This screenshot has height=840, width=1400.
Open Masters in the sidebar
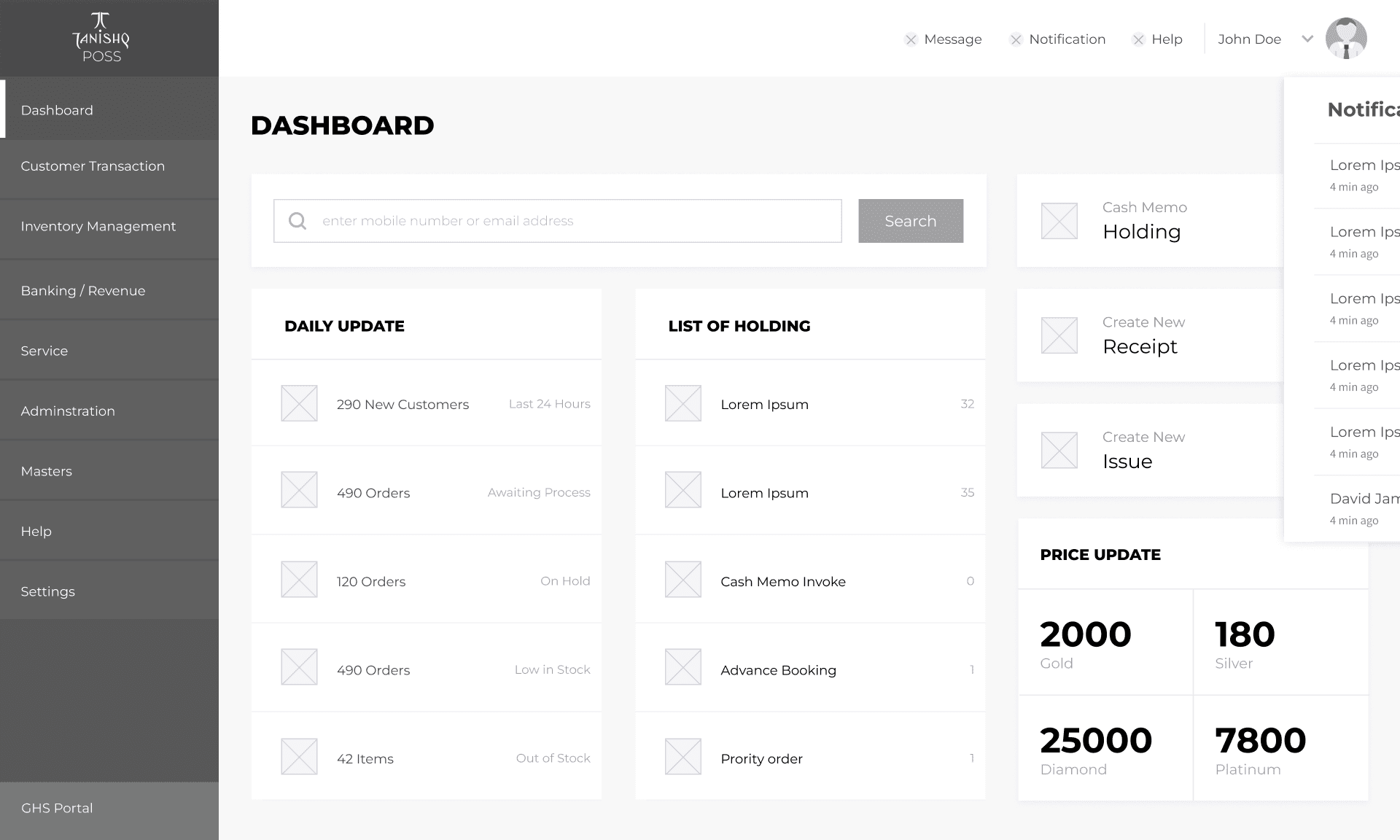coord(109,471)
